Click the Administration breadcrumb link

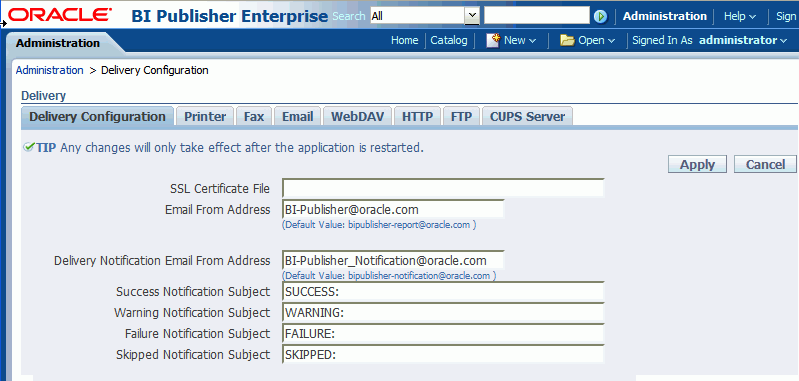(x=49, y=70)
